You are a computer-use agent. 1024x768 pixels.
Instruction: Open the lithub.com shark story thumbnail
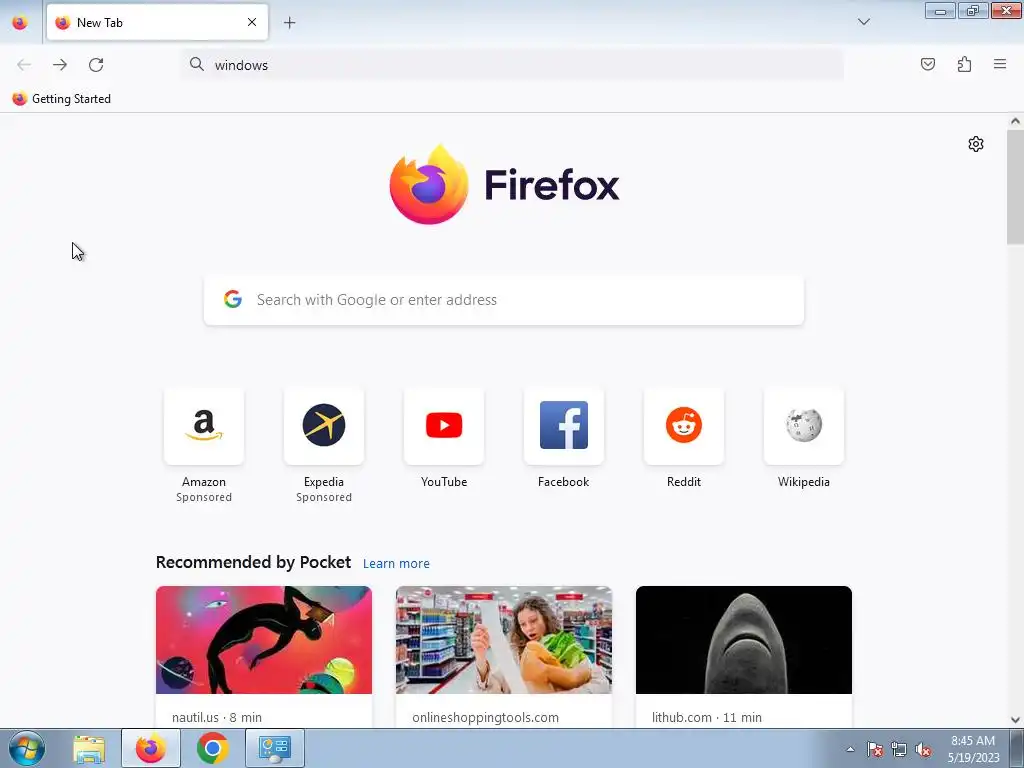coord(744,640)
